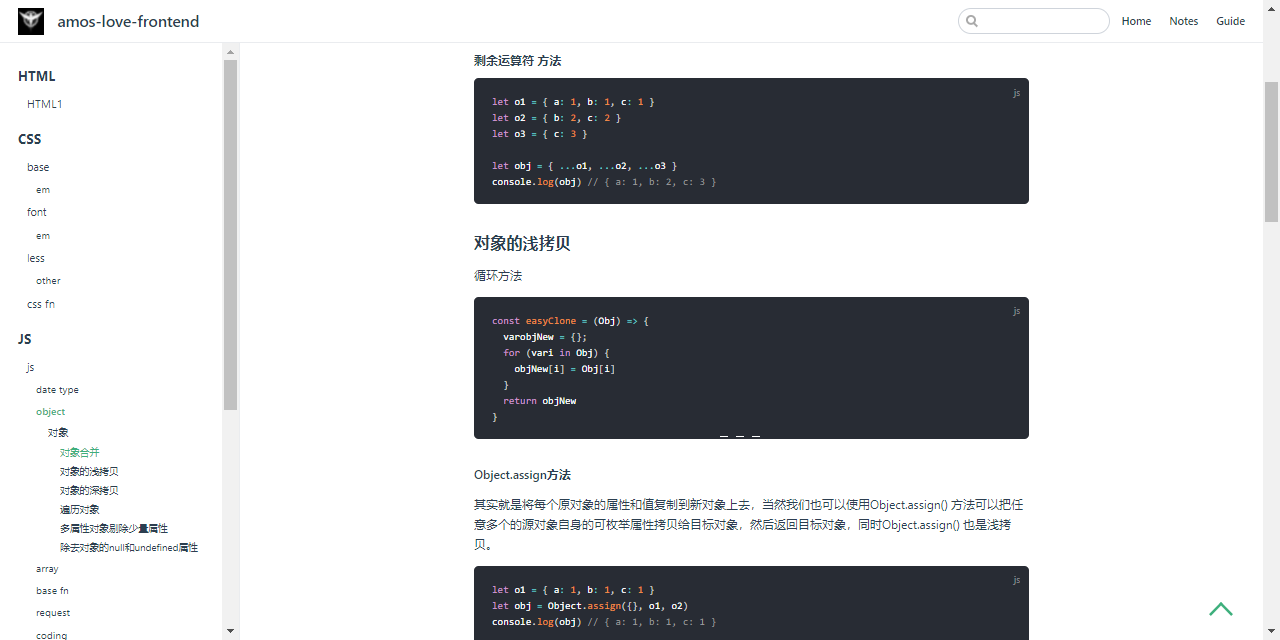Click the page scrollbar thumb

1272,151
